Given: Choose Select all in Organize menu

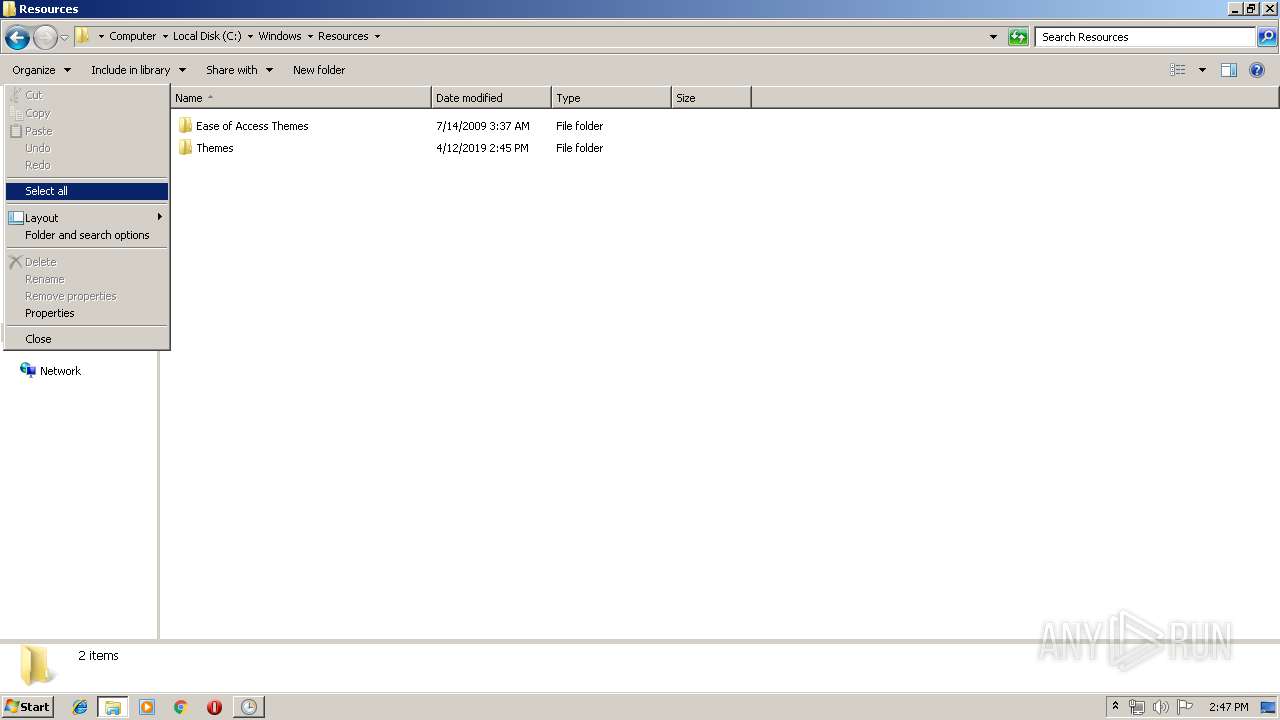Looking at the screenshot, I should [87, 191].
